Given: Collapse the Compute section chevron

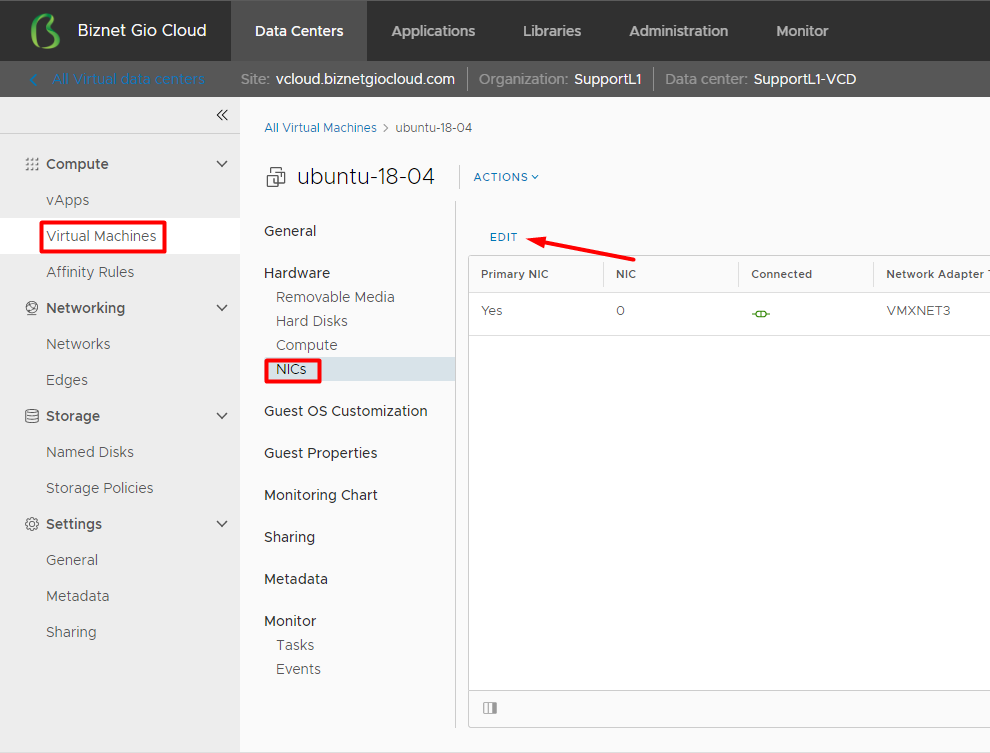Looking at the screenshot, I should 222,164.
